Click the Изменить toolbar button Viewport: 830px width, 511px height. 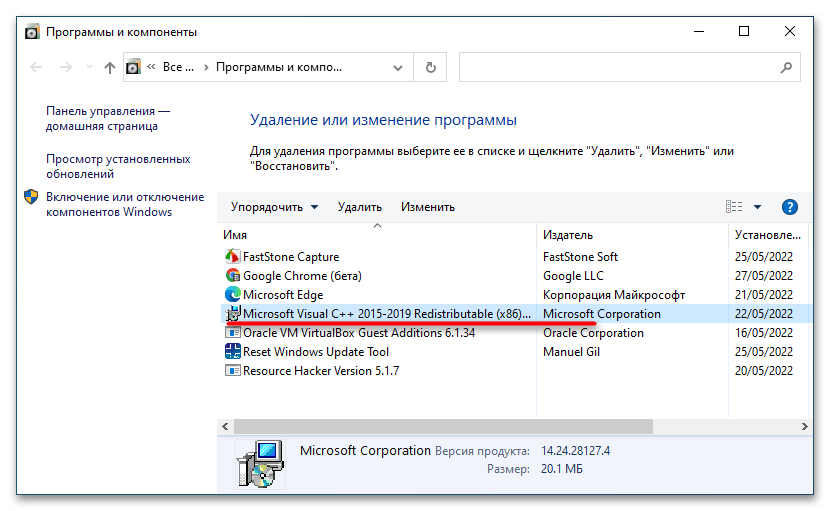pos(427,207)
